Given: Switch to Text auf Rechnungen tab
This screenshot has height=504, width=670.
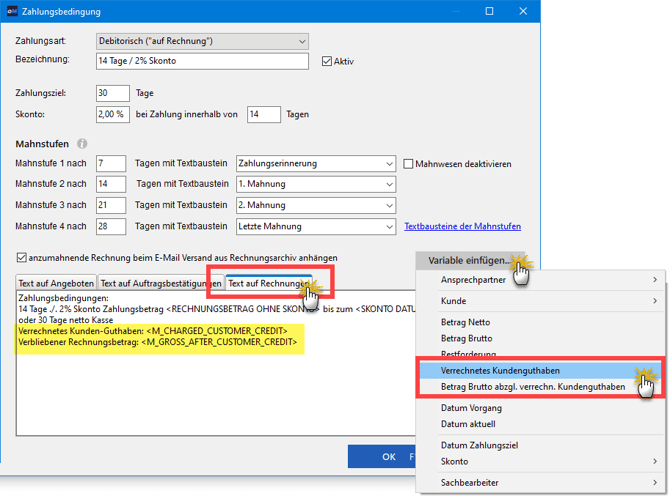Looking at the screenshot, I should click(x=267, y=284).
